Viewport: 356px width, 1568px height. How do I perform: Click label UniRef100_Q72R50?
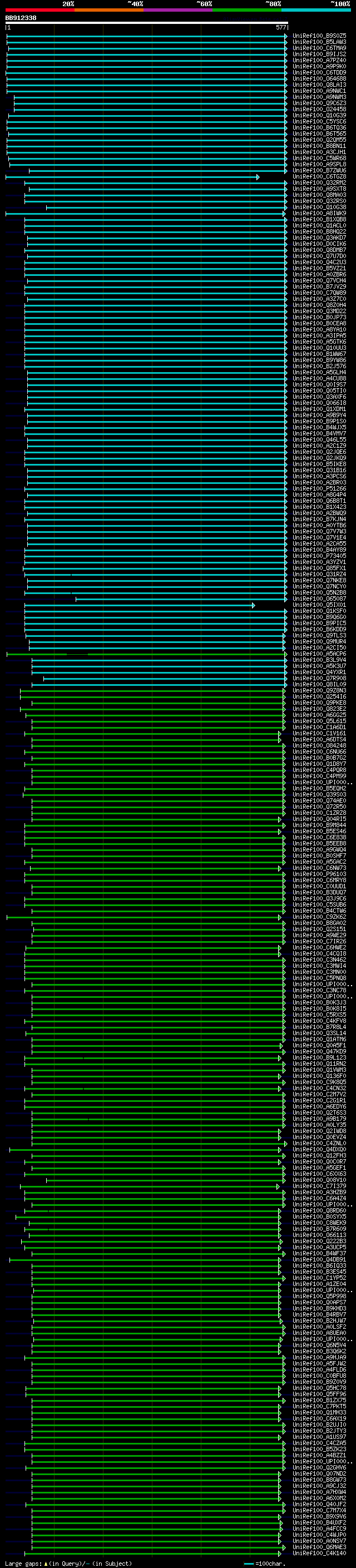(319, 807)
